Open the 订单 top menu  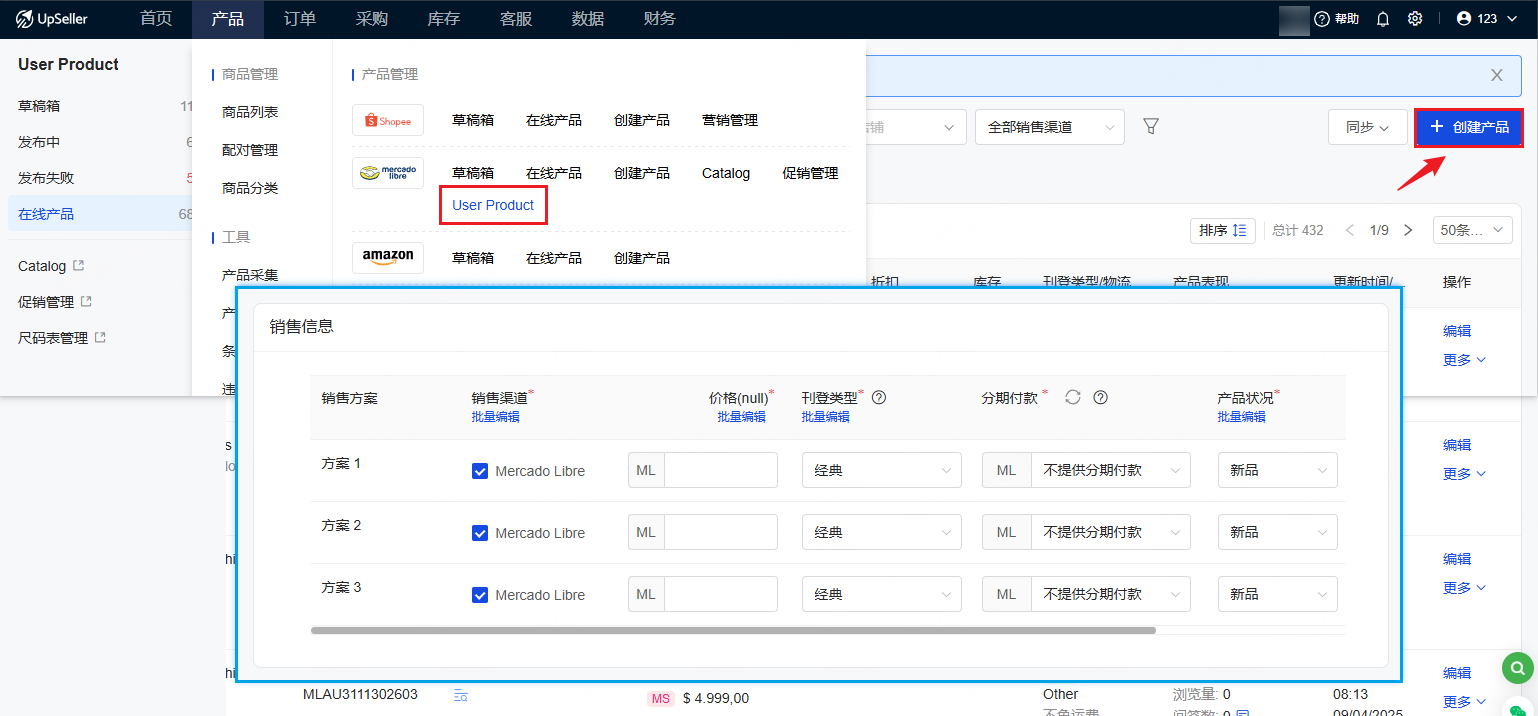pyautogui.click(x=300, y=19)
